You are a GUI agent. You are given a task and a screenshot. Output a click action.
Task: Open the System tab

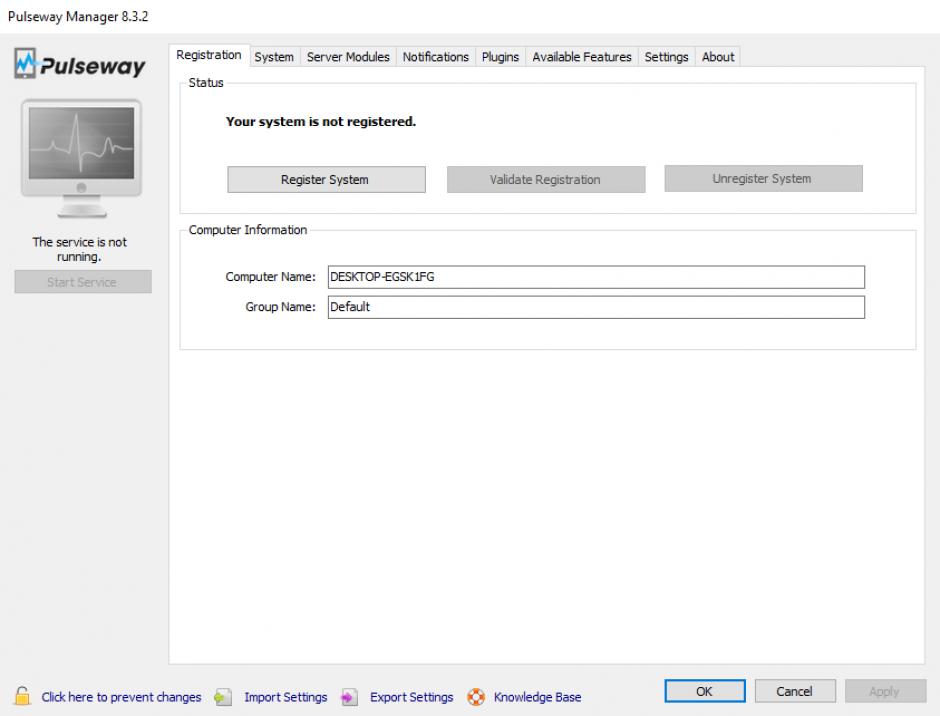coord(274,57)
